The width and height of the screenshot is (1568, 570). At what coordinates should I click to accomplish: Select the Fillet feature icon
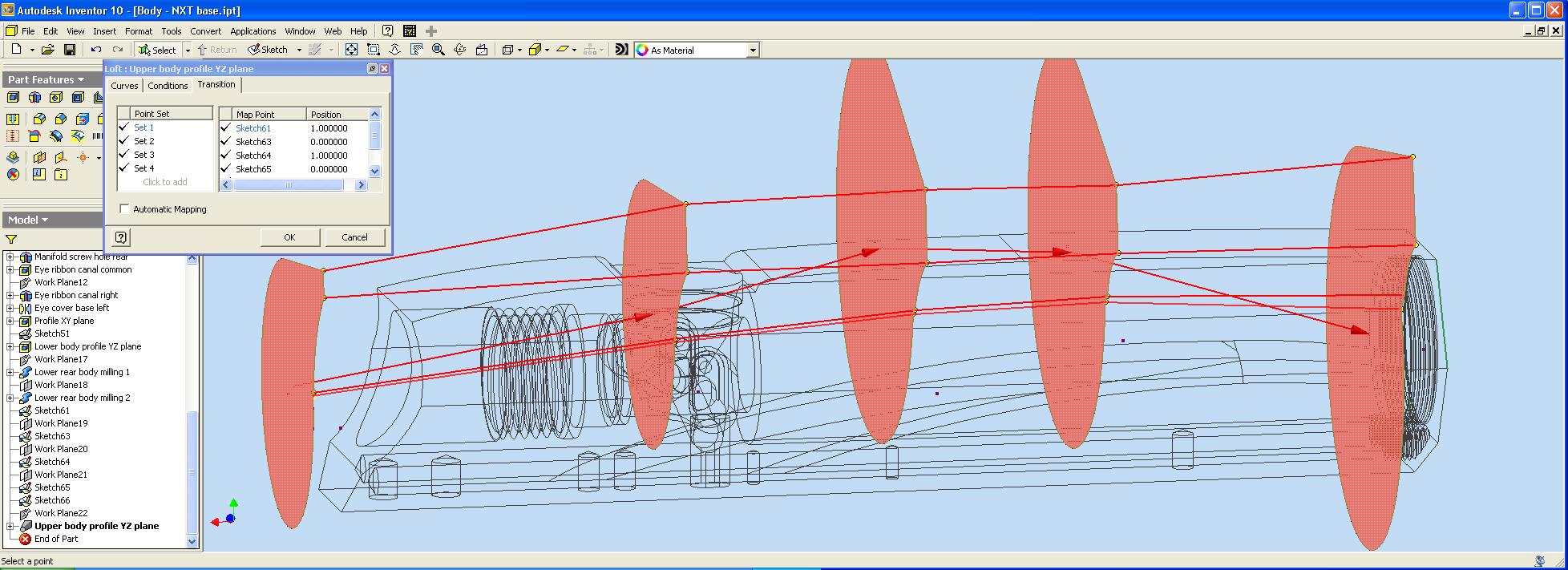point(39,119)
